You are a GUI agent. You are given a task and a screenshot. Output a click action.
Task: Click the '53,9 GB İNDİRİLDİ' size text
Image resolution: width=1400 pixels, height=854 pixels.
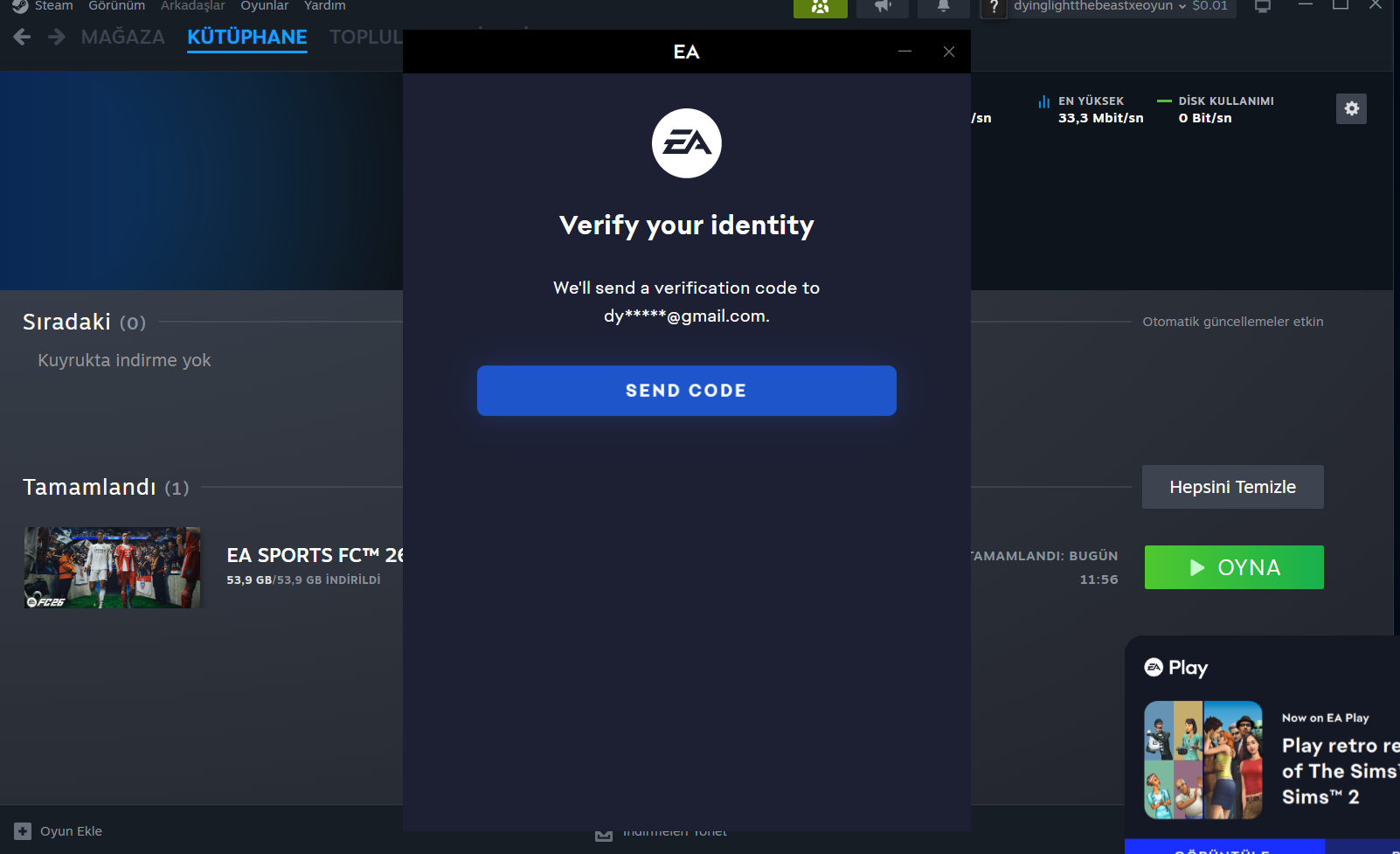(303, 580)
